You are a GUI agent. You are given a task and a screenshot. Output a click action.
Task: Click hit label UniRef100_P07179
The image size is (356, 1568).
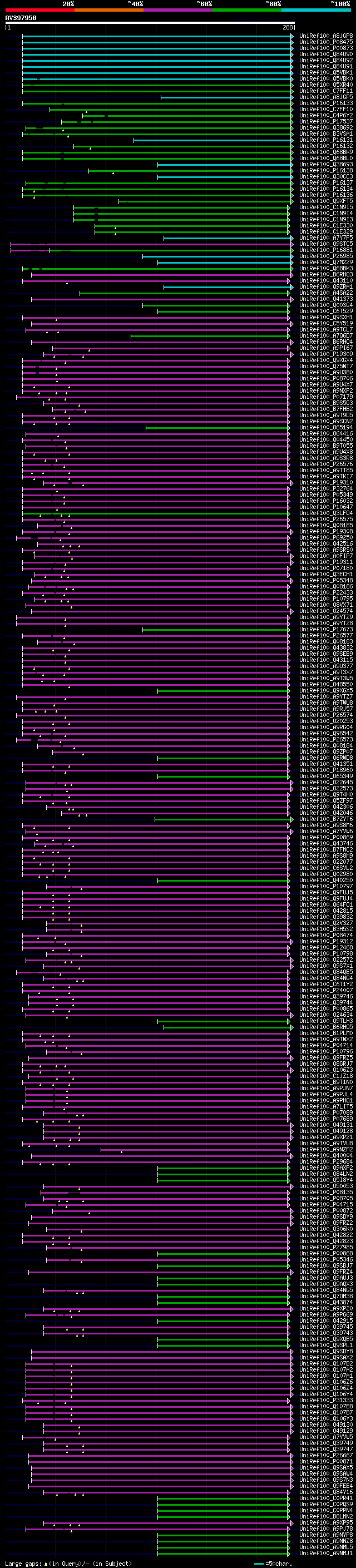326,397
